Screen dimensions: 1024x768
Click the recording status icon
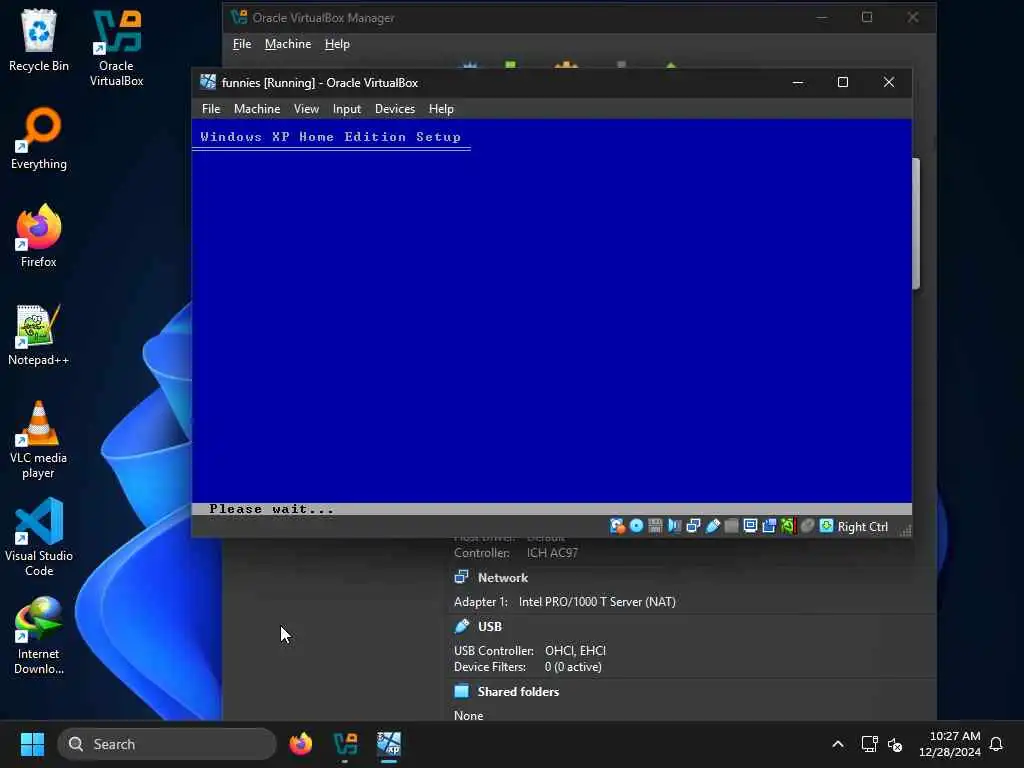[x=769, y=526]
